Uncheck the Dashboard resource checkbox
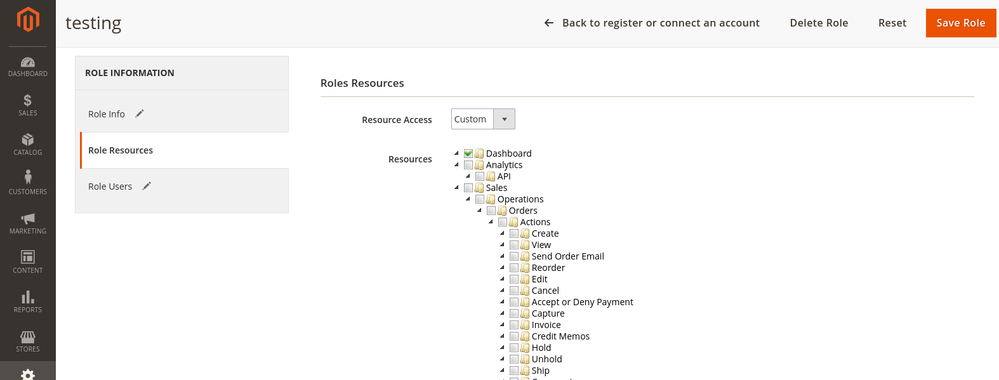This screenshot has height=380, width=999. point(468,154)
